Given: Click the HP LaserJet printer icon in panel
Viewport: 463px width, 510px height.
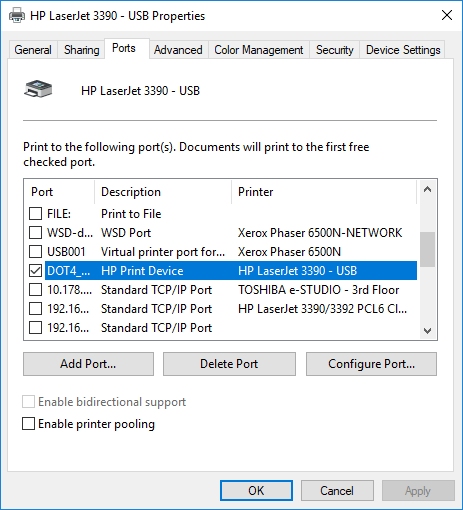Looking at the screenshot, I should 38,89.
